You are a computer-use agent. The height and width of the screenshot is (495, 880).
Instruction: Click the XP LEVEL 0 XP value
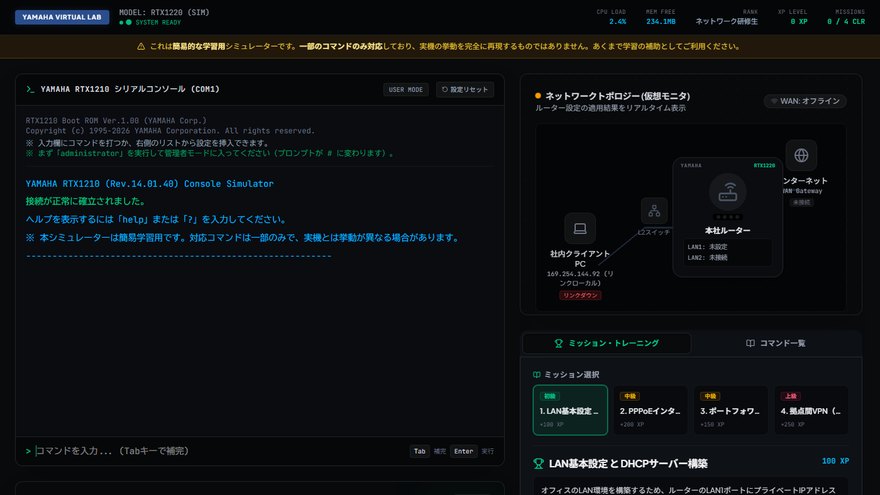click(799, 22)
